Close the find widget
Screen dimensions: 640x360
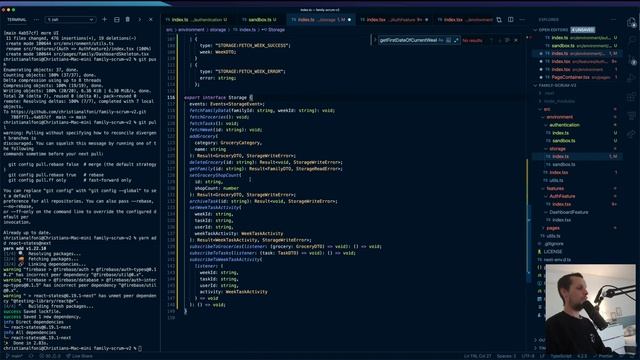pyautogui.click(x=516, y=40)
